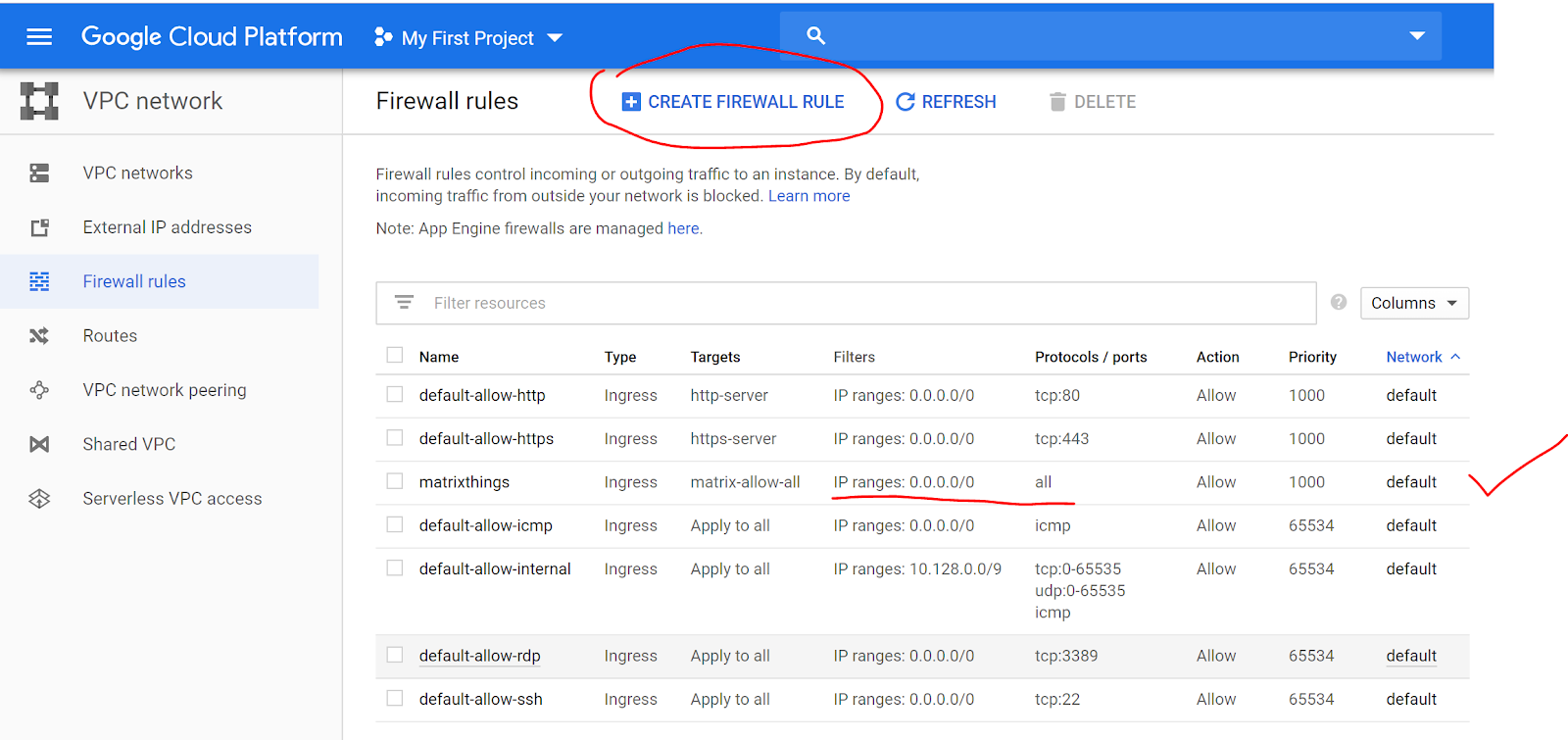Open the default-allow-internal firewall rule
The image size is (1568, 740).
[x=495, y=568]
